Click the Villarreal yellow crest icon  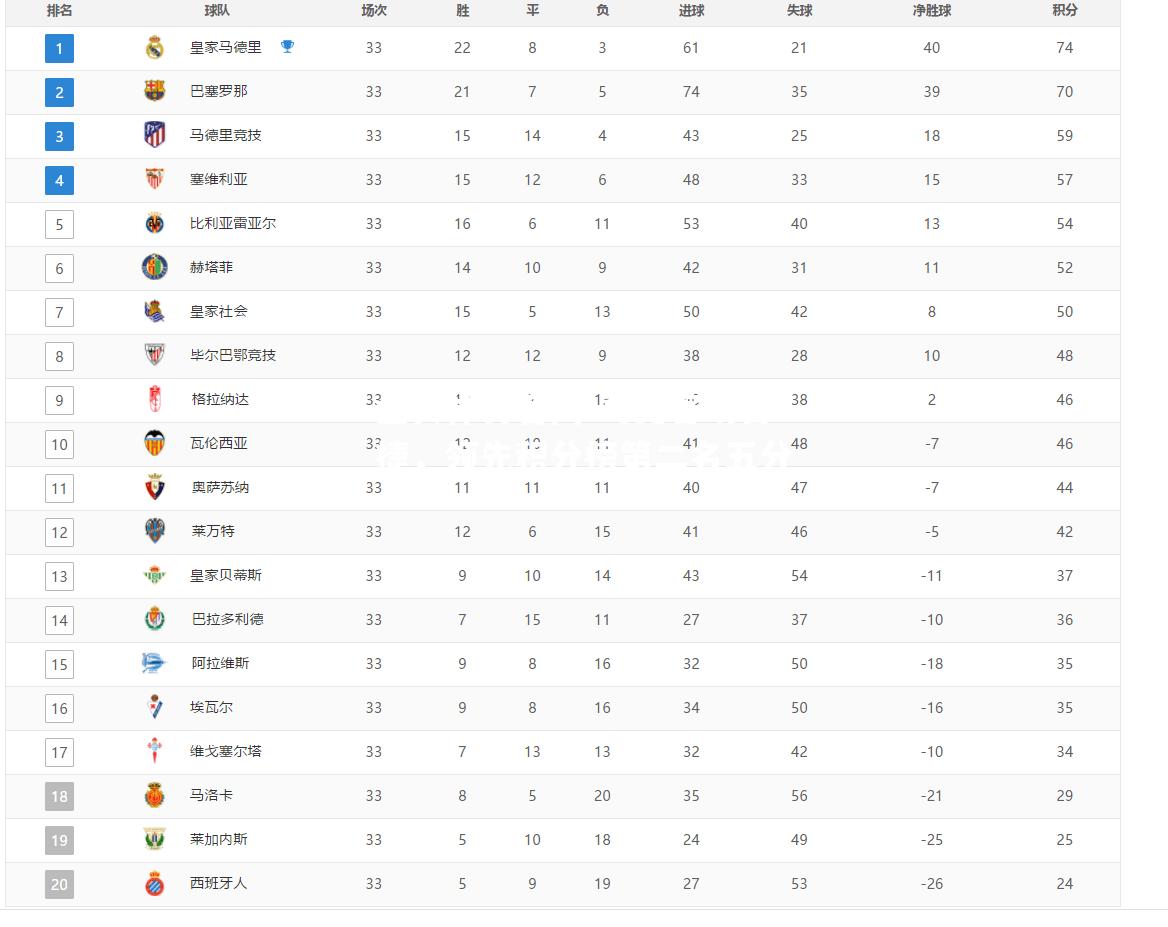click(154, 223)
